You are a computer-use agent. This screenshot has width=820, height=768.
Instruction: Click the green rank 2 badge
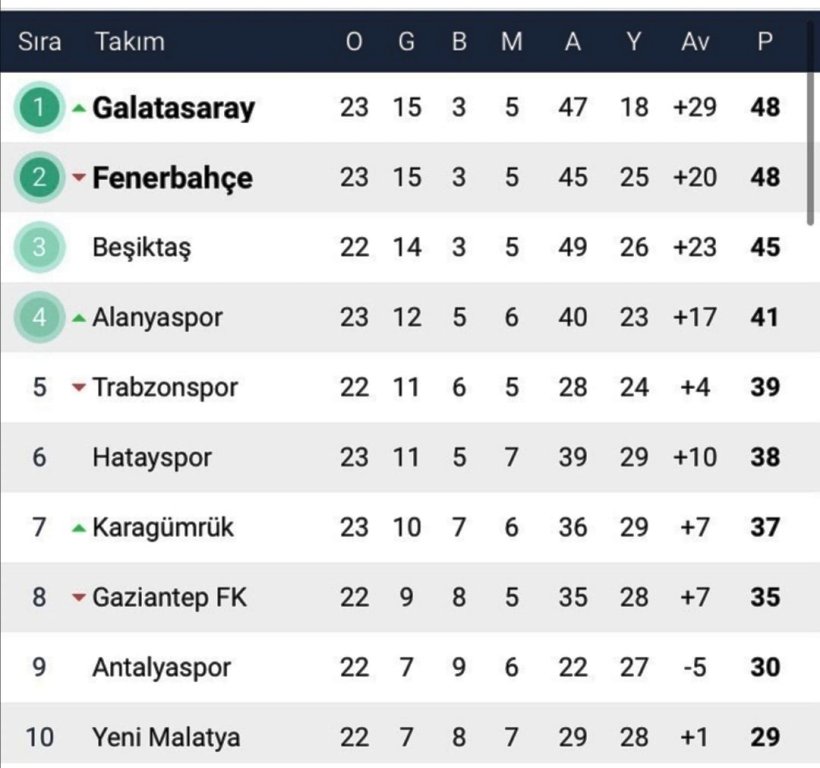(39, 177)
